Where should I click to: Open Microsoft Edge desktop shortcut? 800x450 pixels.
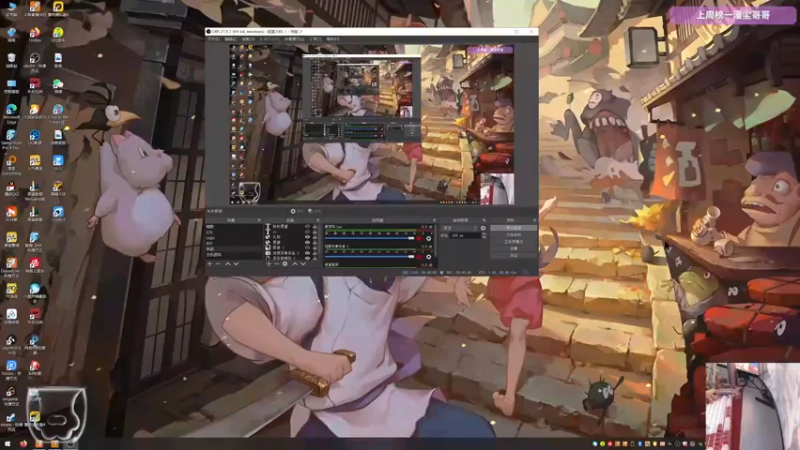point(11,113)
